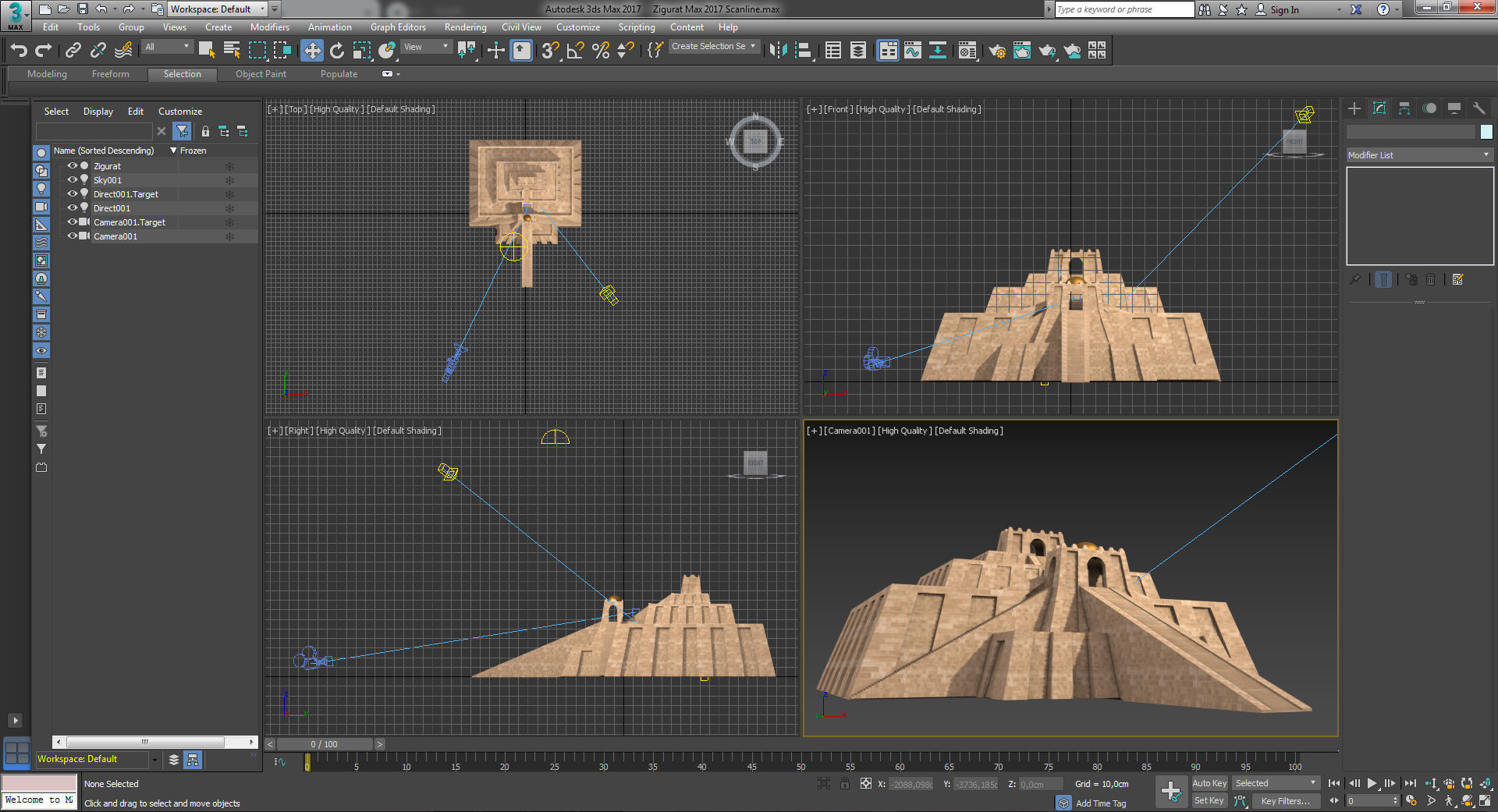
Task: Open the Frozen column sort arrow
Action: click(173, 151)
